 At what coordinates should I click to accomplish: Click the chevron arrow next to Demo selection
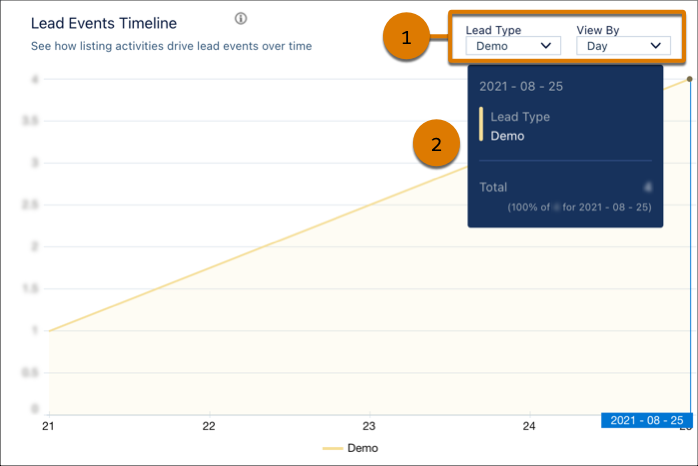546,45
